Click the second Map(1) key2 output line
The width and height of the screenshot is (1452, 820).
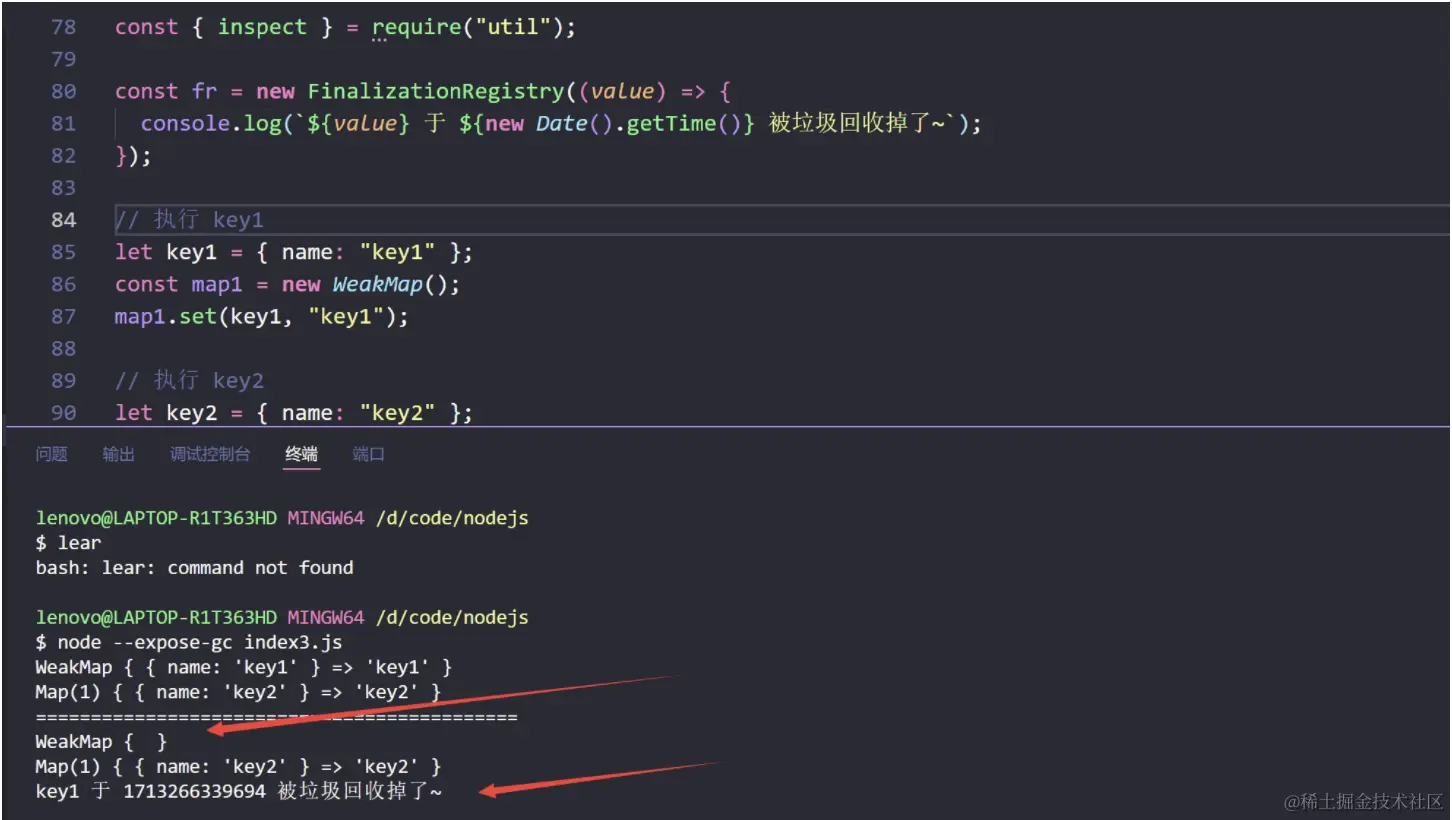pos(239,767)
